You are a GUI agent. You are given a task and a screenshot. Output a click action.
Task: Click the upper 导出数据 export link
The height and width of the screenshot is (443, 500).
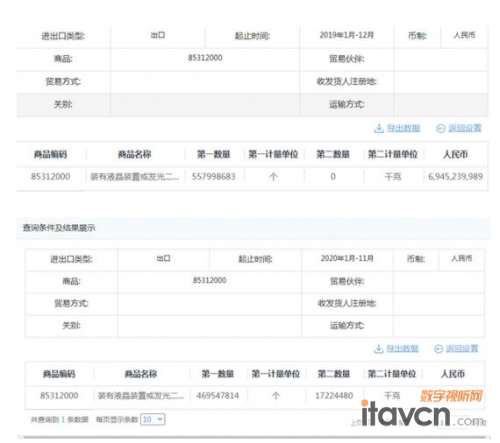tap(403, 128)
